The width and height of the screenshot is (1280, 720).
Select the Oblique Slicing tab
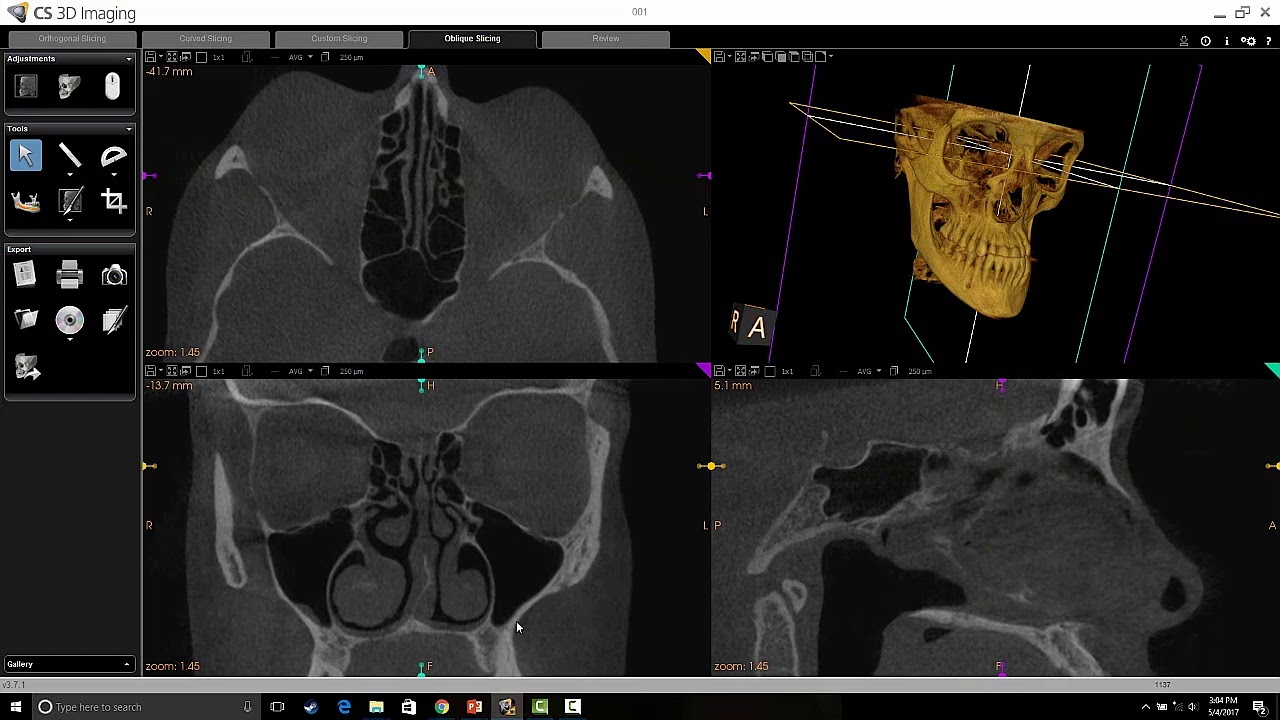pos(472,39)
